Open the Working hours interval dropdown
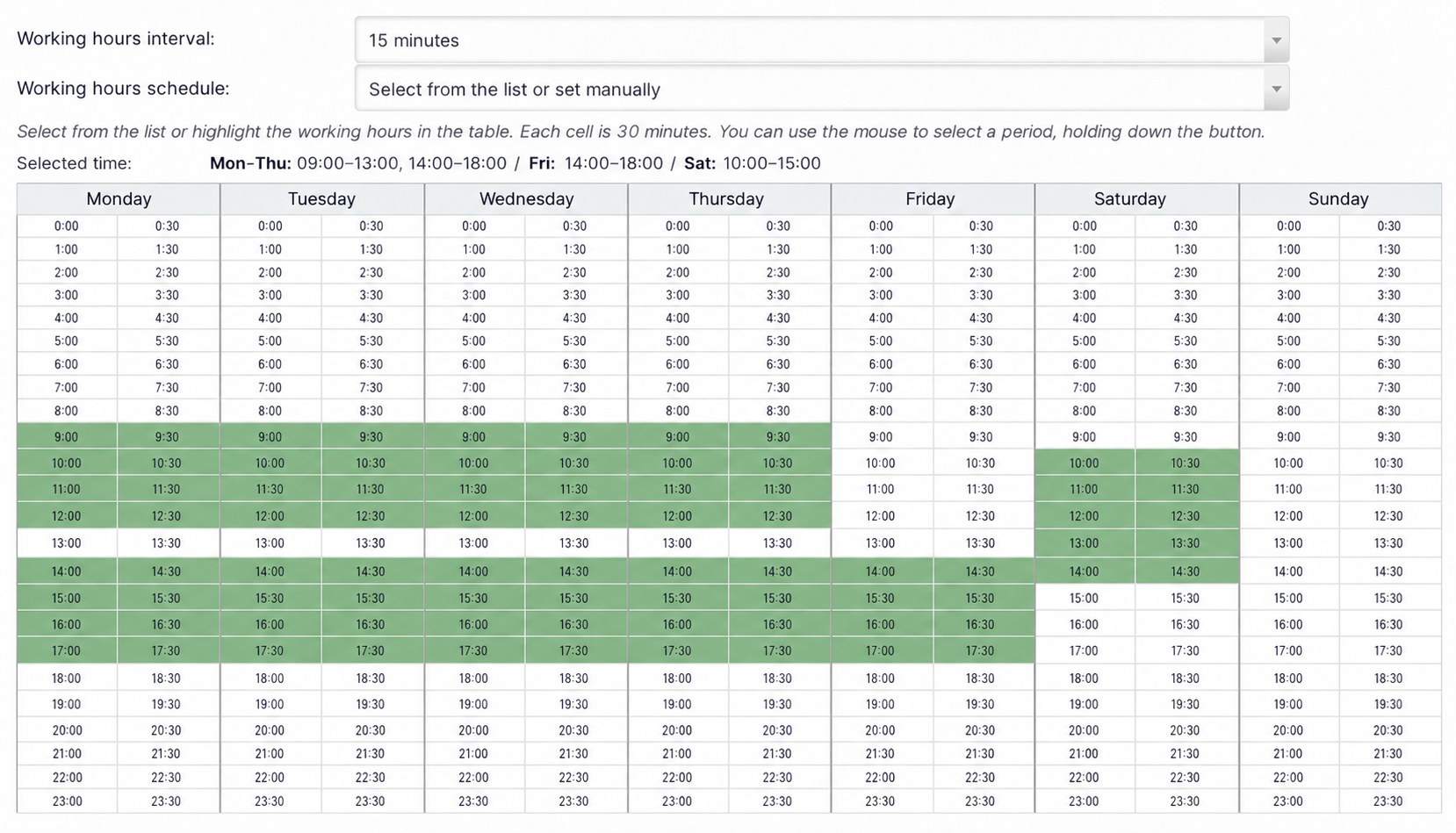The image size is (1456, 833). point(821,39)
